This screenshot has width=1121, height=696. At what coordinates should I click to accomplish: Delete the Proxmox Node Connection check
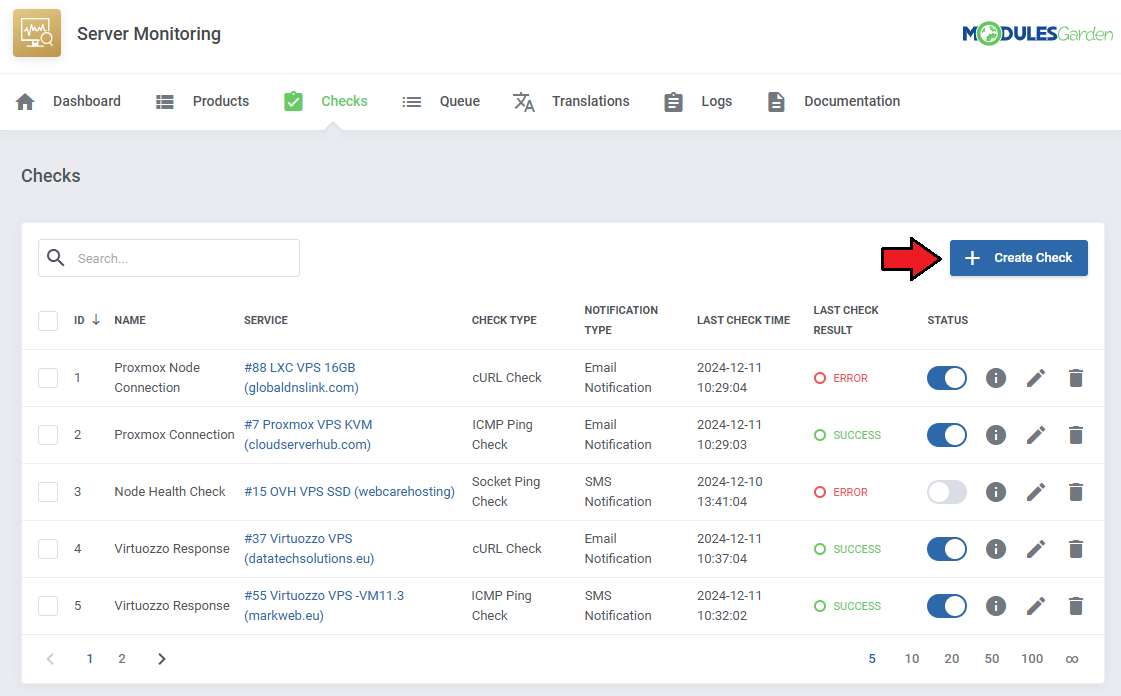click(1076, 377)
